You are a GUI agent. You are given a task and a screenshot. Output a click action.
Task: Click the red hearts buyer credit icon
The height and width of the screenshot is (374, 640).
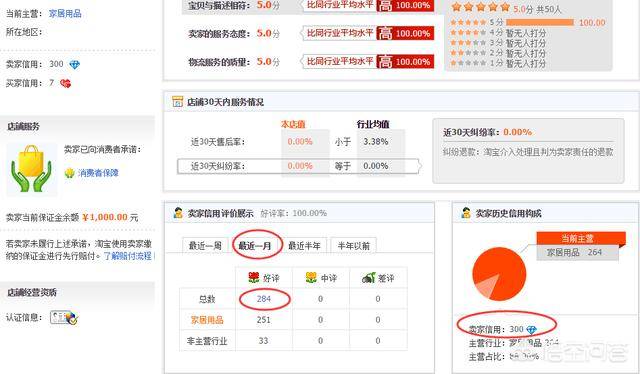[65, 84]
